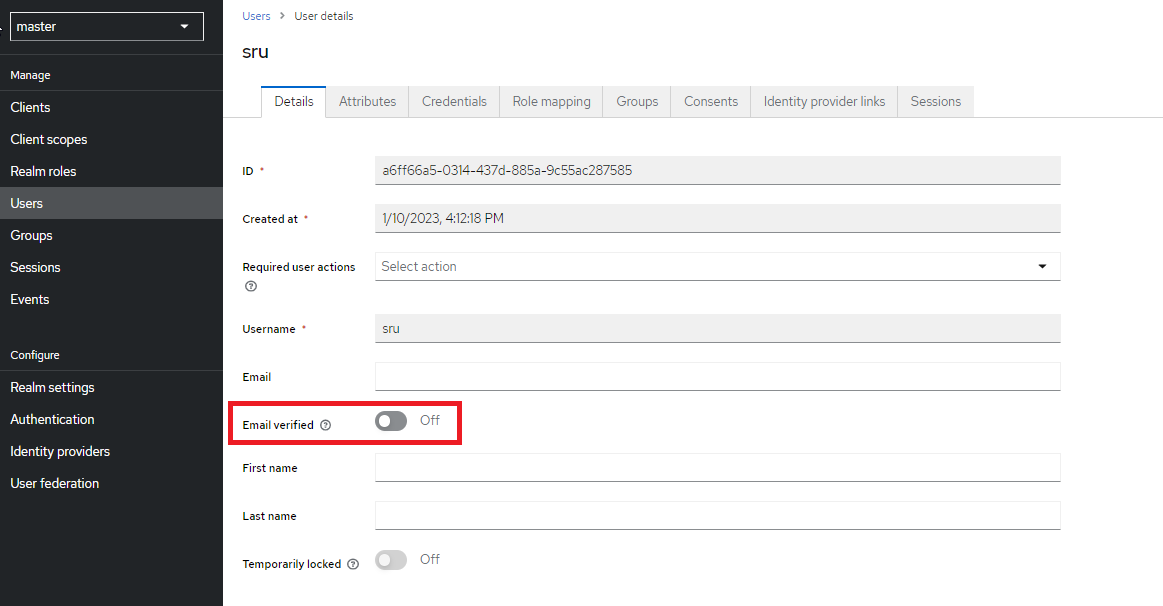Image resolution: width=1163 pixels, height=606 pixels.
Task: Navigate to Realm settings in sidebar
Action: (52, 387)
